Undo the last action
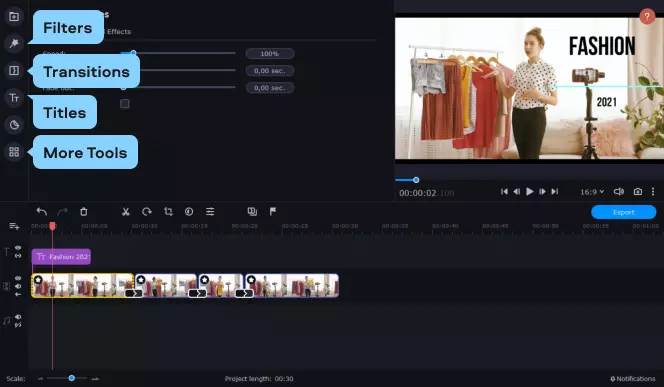664x387 pixels. 42,211
